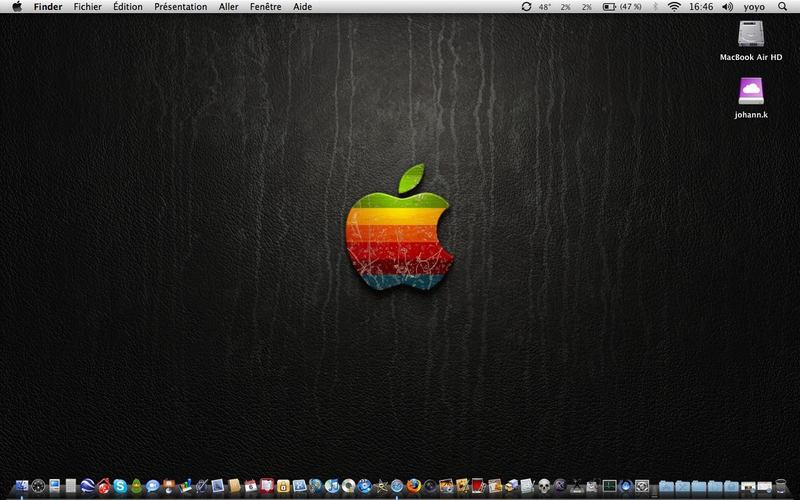The image size is (800, 500).
Task: Click the battery 47% indicator
Action: click(622, 7)
